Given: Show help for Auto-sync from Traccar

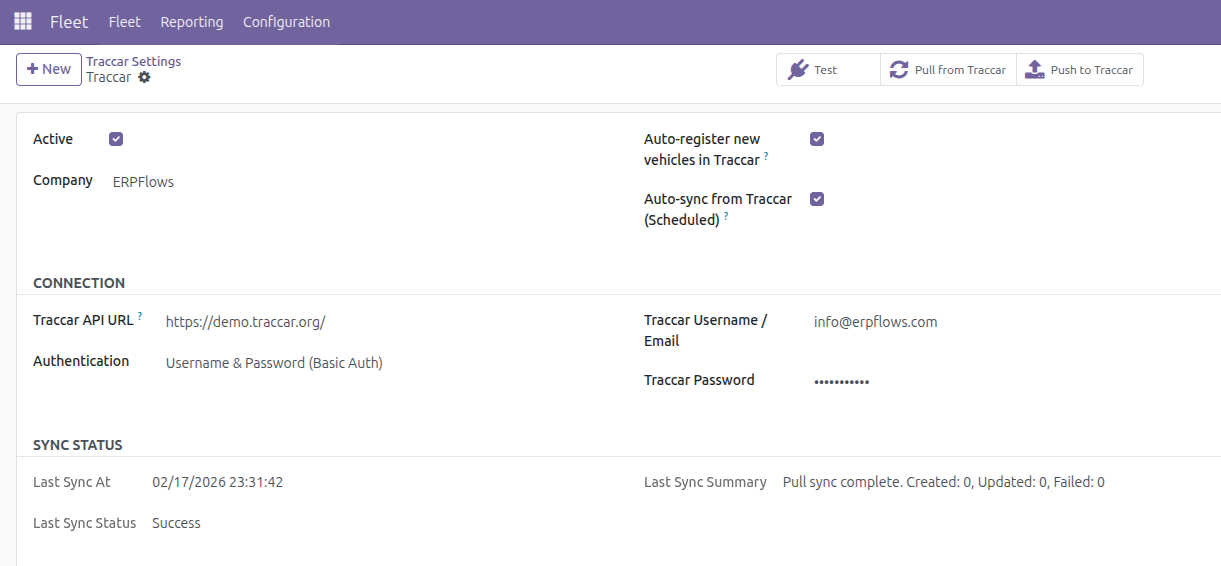Looking at the screenshot, I should (726, 216).
